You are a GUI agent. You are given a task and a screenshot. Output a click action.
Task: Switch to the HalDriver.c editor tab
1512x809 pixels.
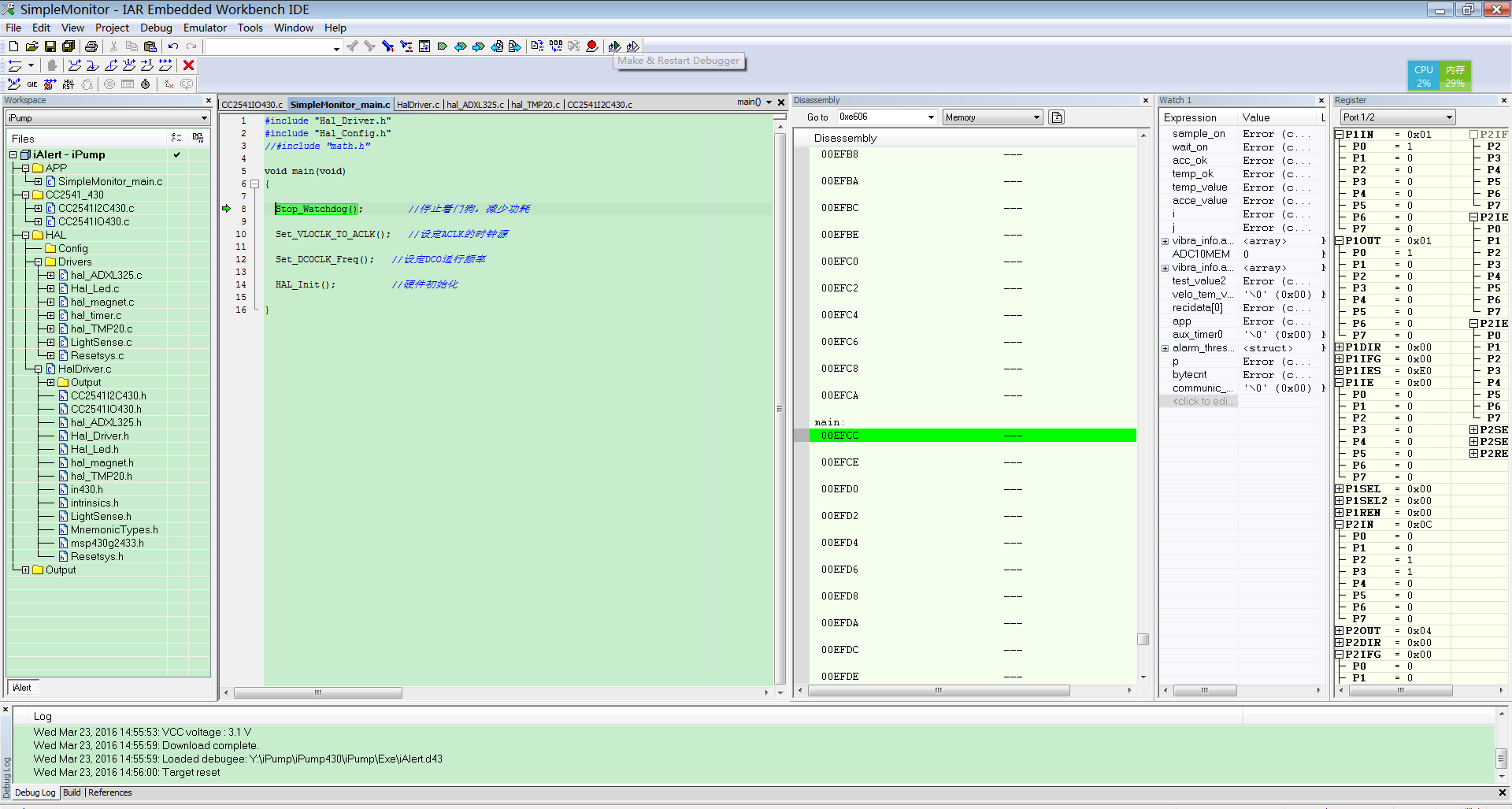point(418,105)
